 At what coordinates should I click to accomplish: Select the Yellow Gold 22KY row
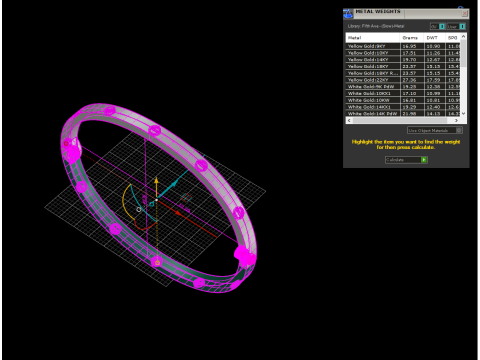[403, 80]
